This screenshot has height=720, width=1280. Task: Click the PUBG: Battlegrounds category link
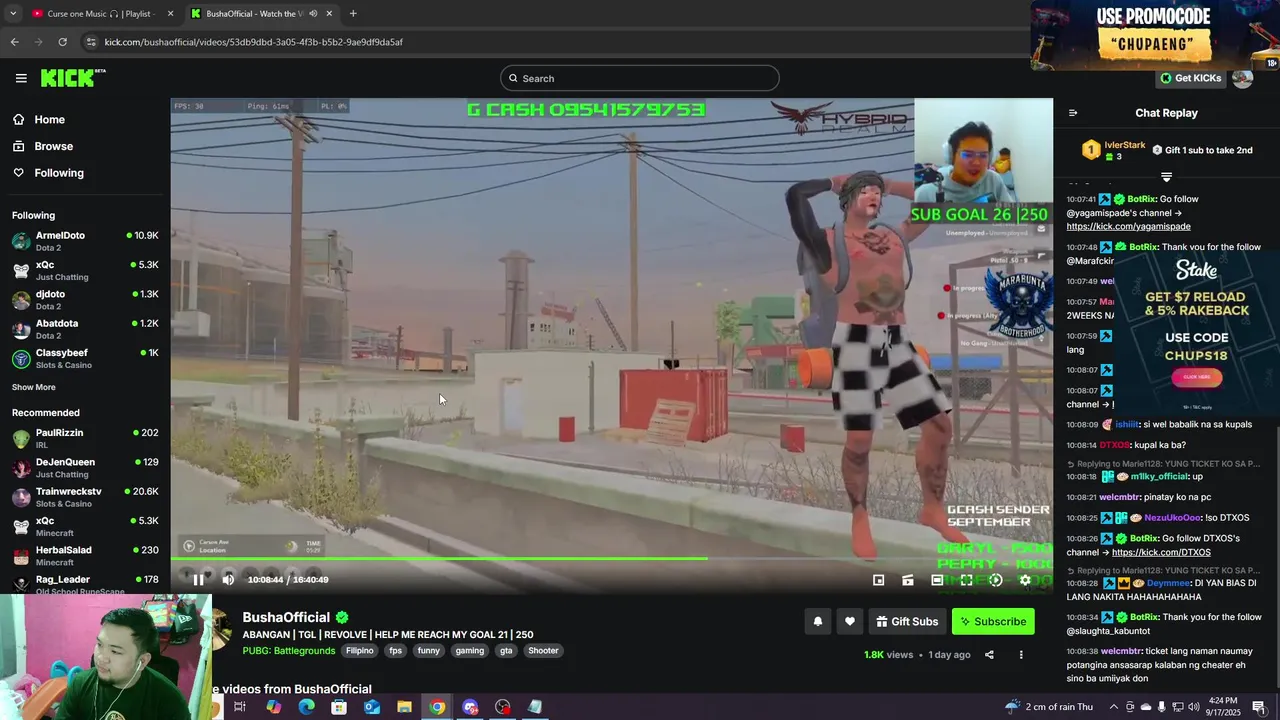tap(289, 651)
